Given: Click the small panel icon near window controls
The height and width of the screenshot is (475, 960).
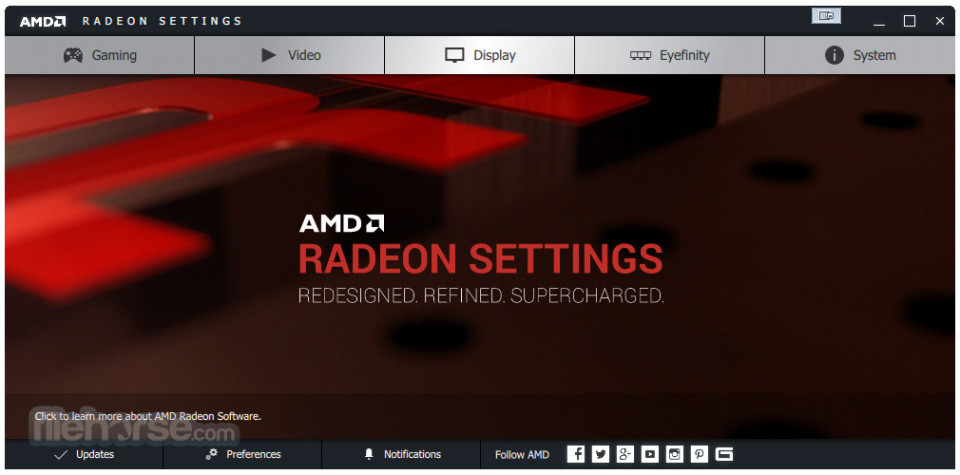Looking at the screenshot, I should pyautogui.click(x=826, y=17).
